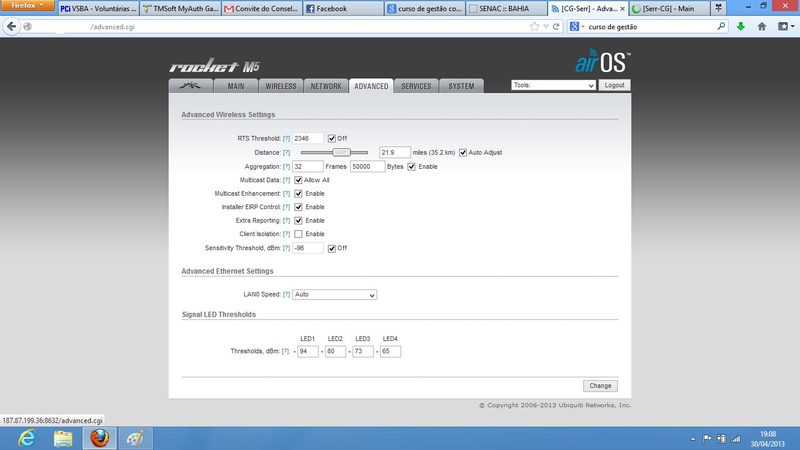Image resolution: width=800 pixels, height=450 pixels.
Task: Open LAN0 Speed Auto dropdown
Action: [x=334, y=294]
